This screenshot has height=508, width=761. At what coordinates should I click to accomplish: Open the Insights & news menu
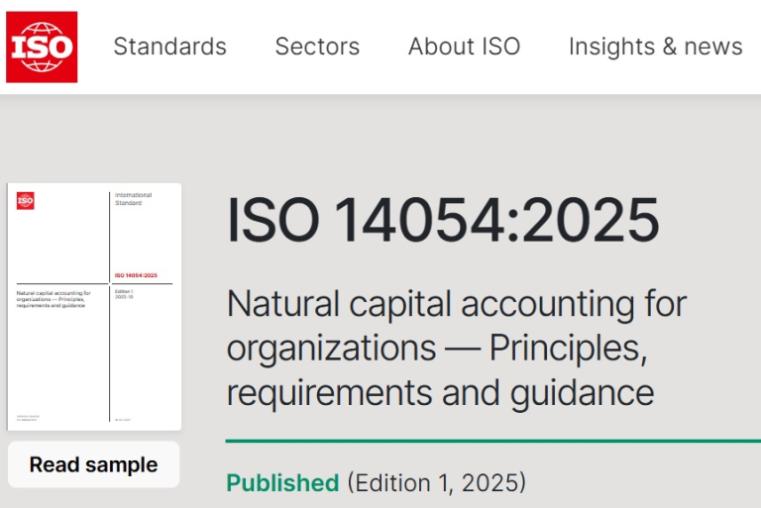[x=656, y=47]
